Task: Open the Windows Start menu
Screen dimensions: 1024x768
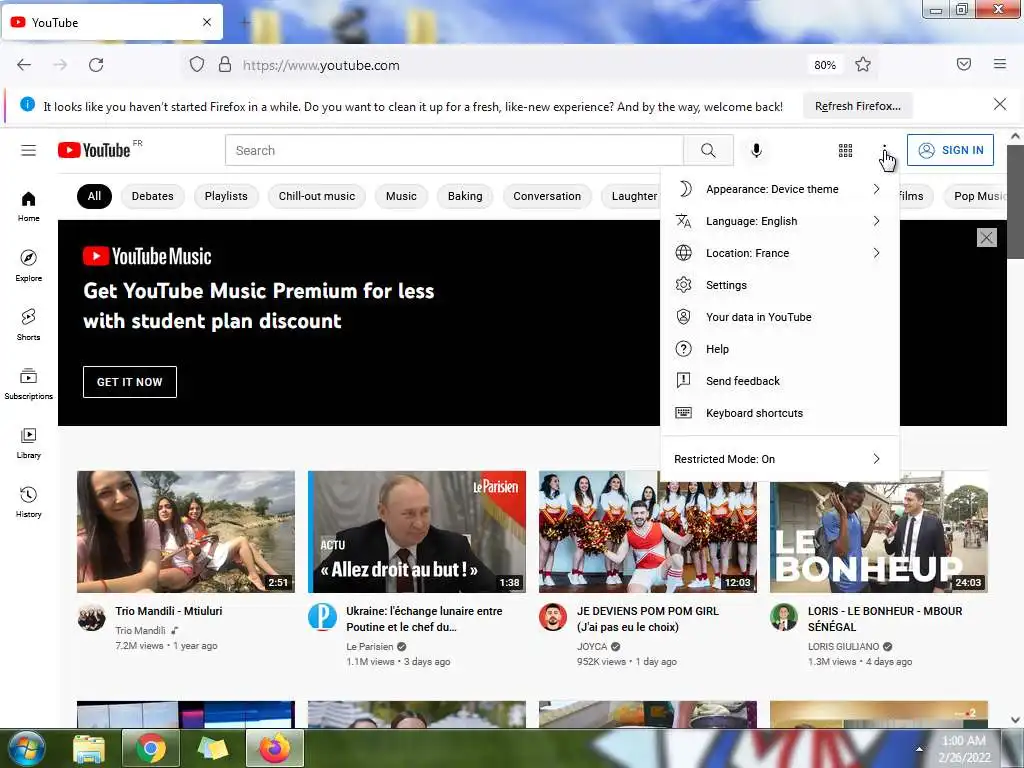Action: (x=26, y=748)
